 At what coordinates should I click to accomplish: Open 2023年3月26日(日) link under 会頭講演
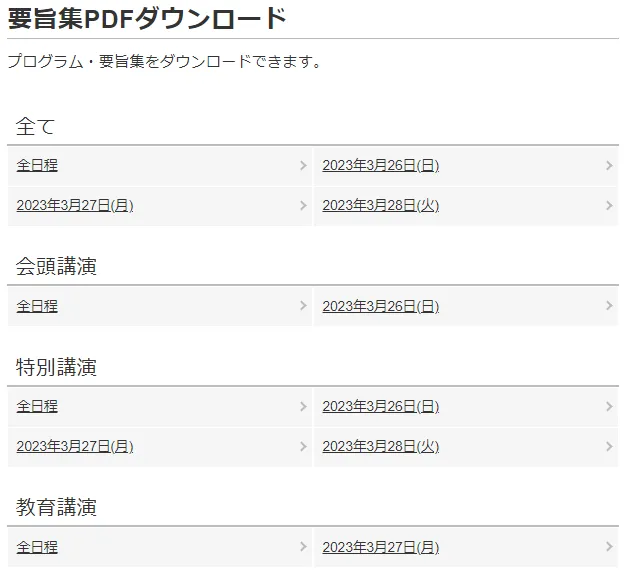click(380, 306)
